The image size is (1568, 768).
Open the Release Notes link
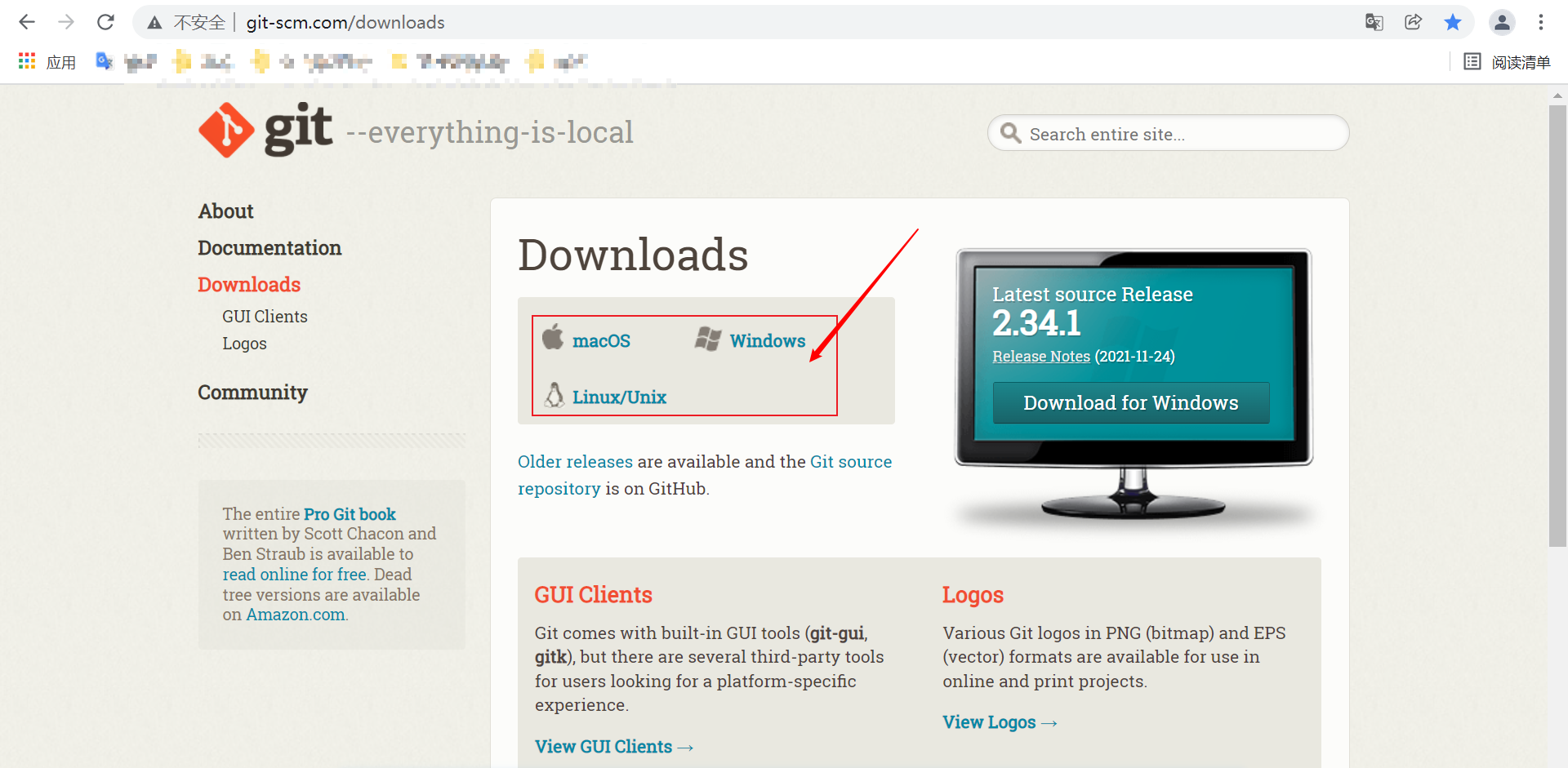[1041, 357]
